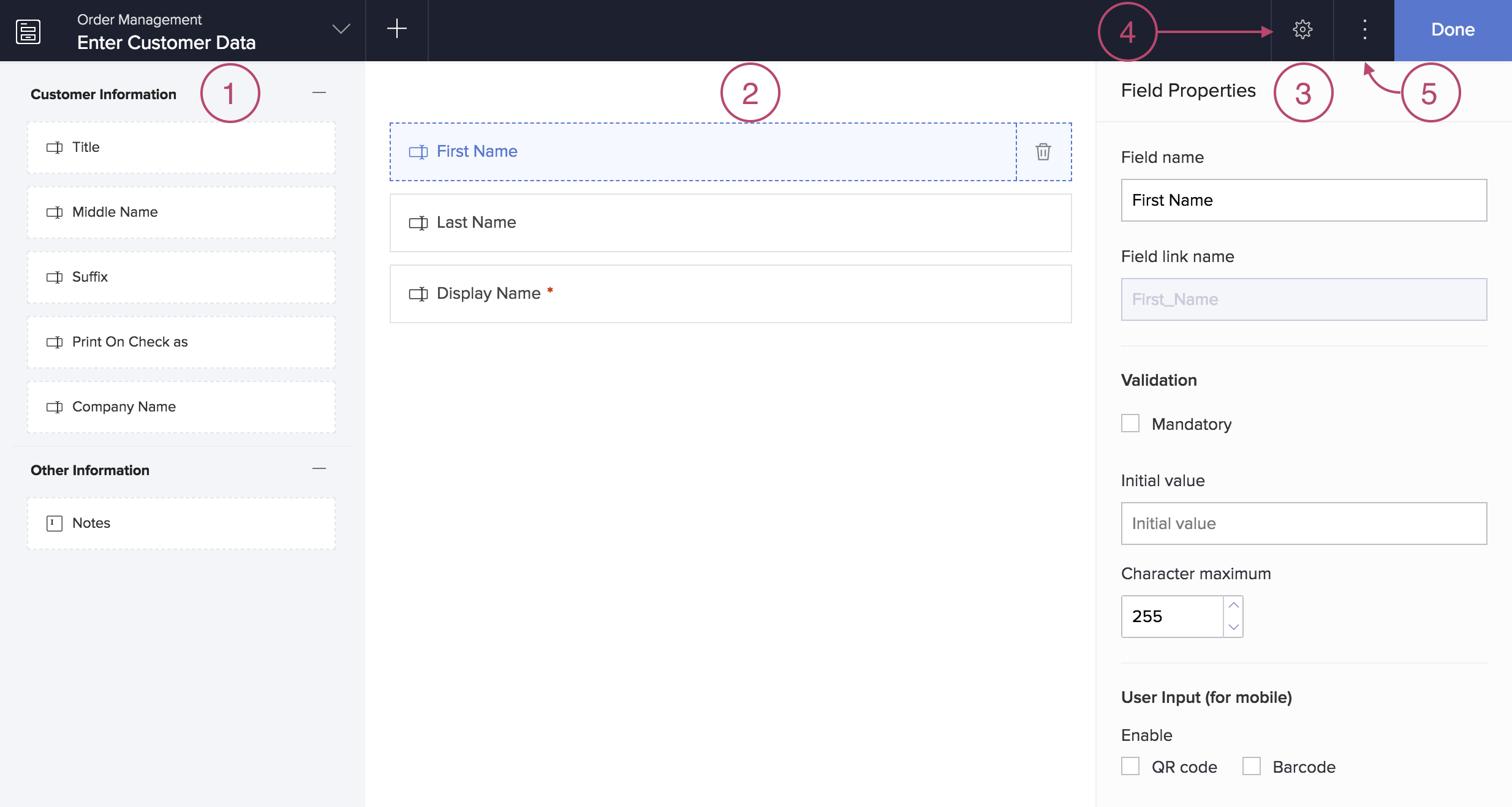Open form settings via the gear icon

pyautogui.click(x=1302, y=29)
